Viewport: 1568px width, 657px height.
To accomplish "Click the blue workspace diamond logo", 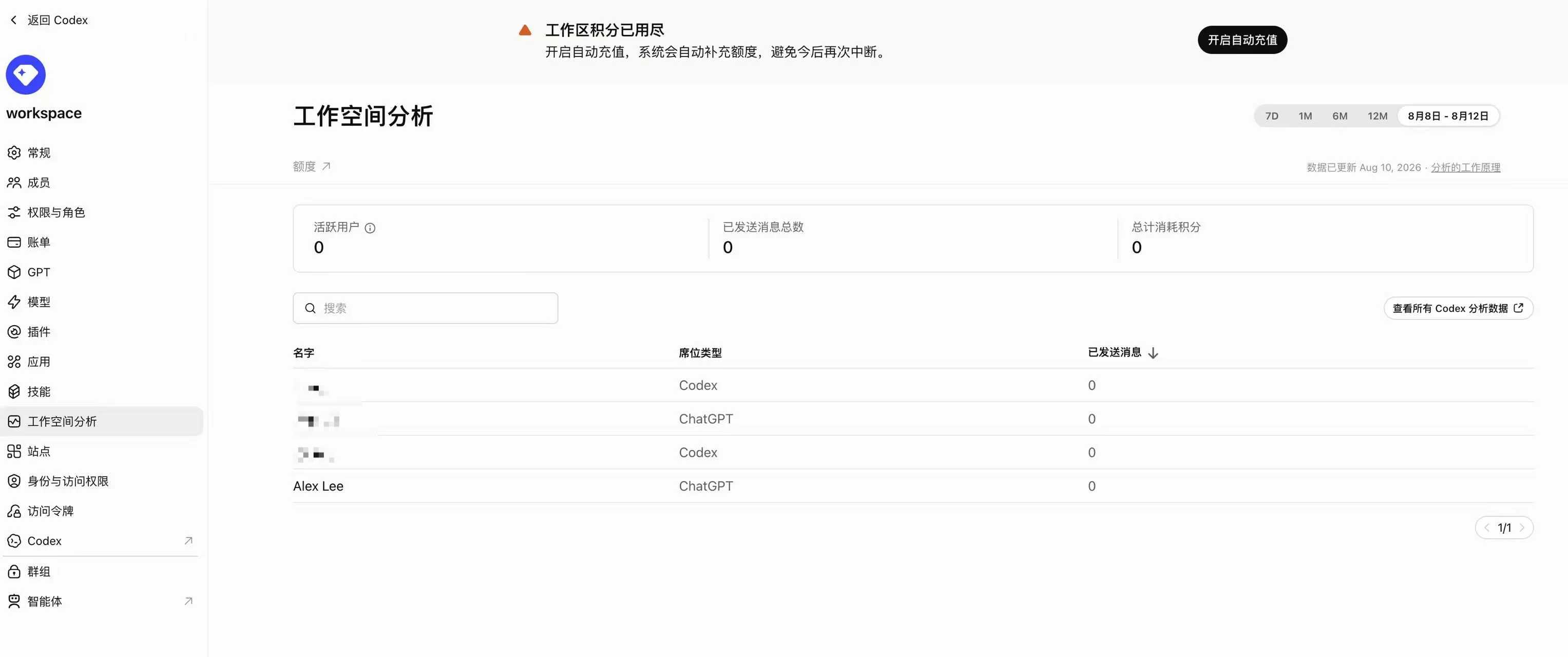I will tap(26, 75).
